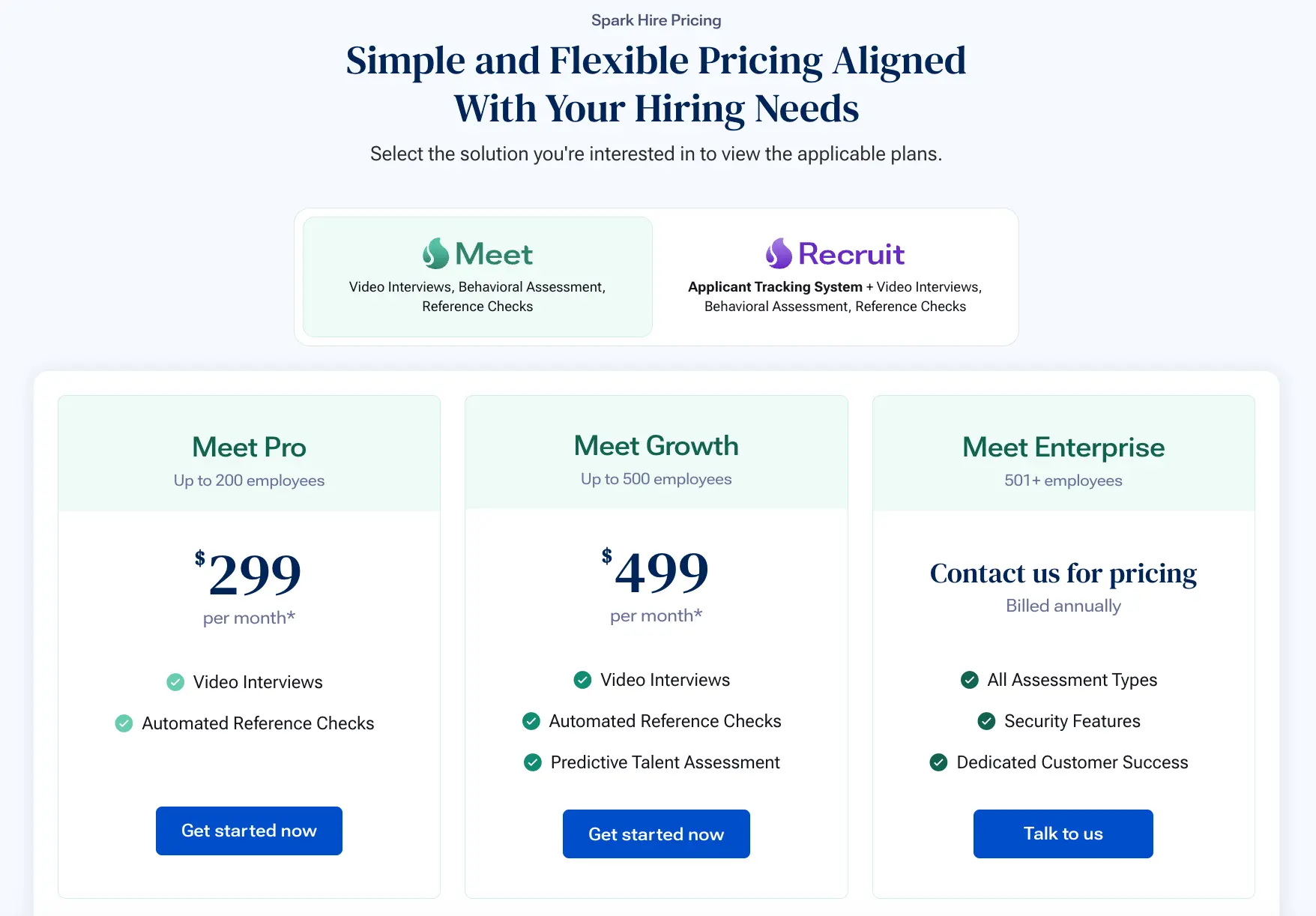Click the checkmark beside Video Interviews in Meet Pro

tap(175, 682)
